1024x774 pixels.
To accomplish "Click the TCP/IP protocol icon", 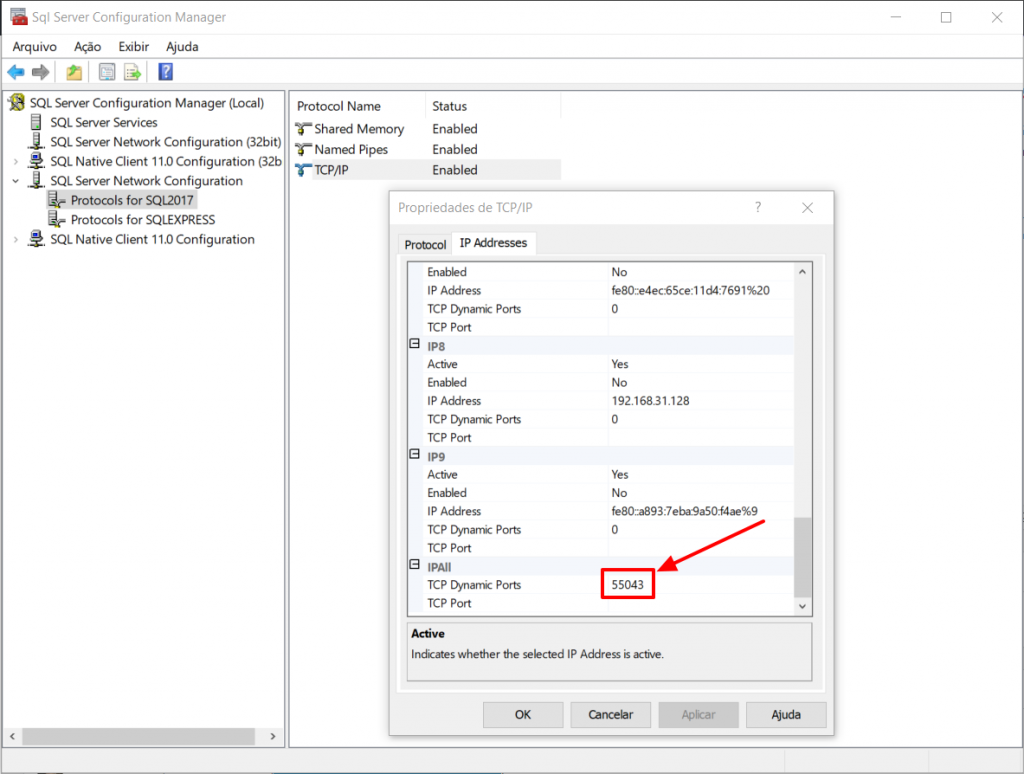I will point(303,170).
